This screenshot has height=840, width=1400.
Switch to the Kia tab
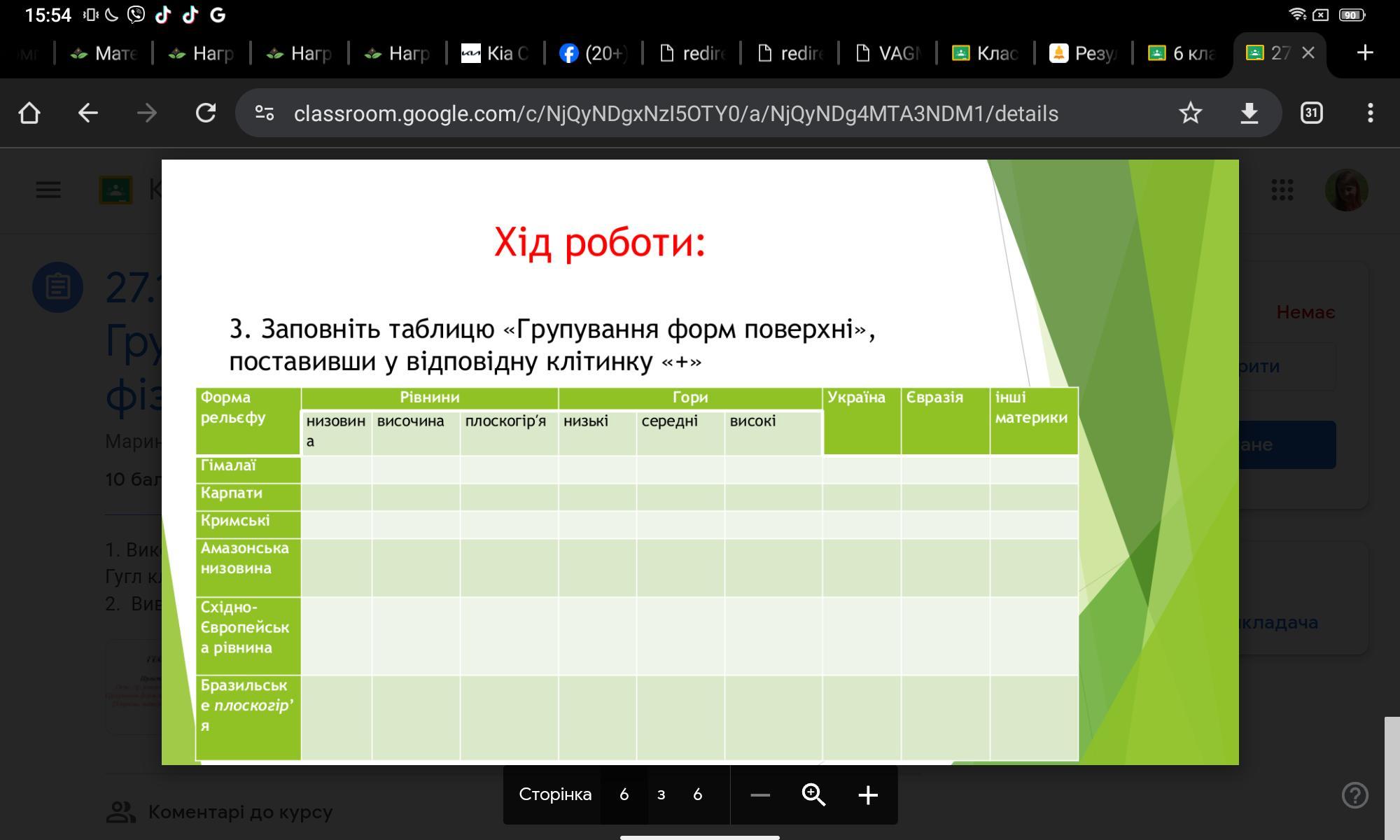pyautogui.click(x=495, y=53)
